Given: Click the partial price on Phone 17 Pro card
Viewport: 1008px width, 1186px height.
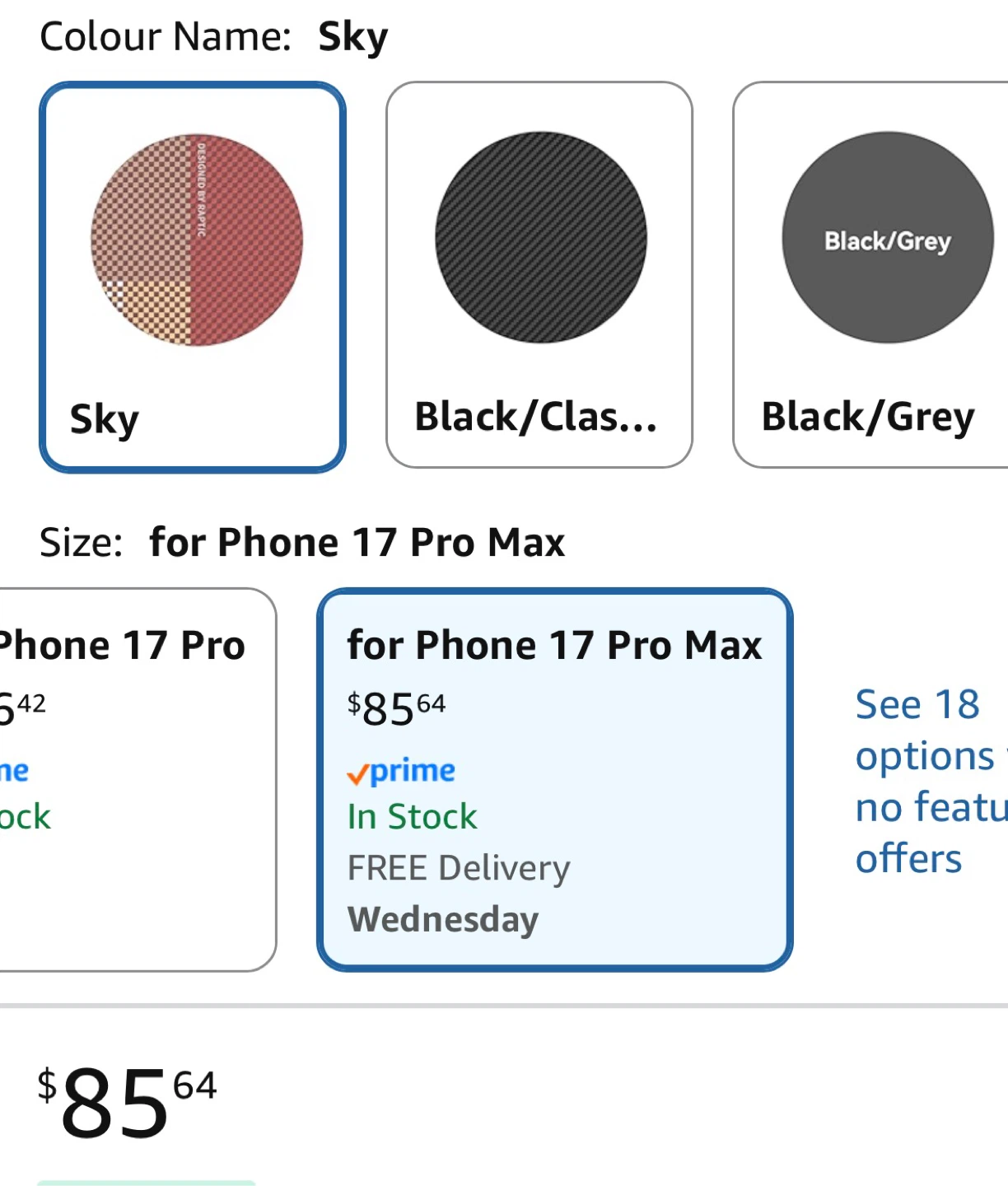Looking at the screenshot, I should [x=21, y=708].
